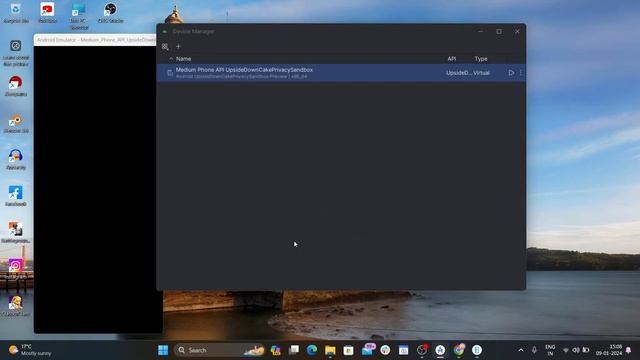Image resolution: width=640 pixels, height=360 pixels.
Task: Open the notification bell in the taskbar
Action: [629, 350]
